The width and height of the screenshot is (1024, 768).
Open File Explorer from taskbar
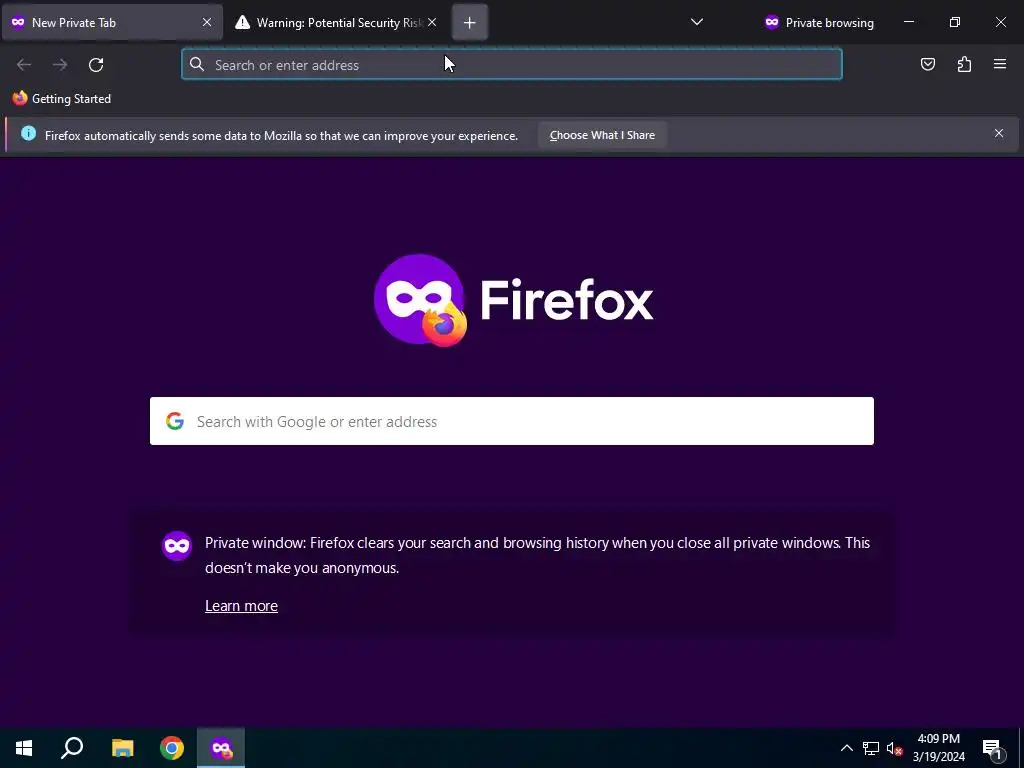(x=122, y=748)
